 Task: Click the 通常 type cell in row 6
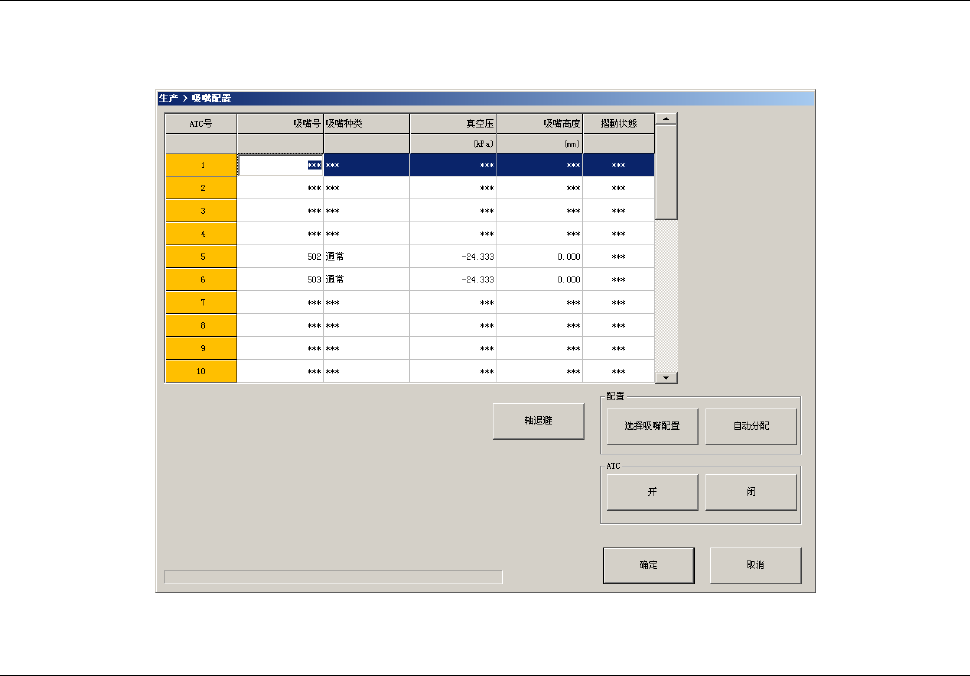click(x=366, y=280)
